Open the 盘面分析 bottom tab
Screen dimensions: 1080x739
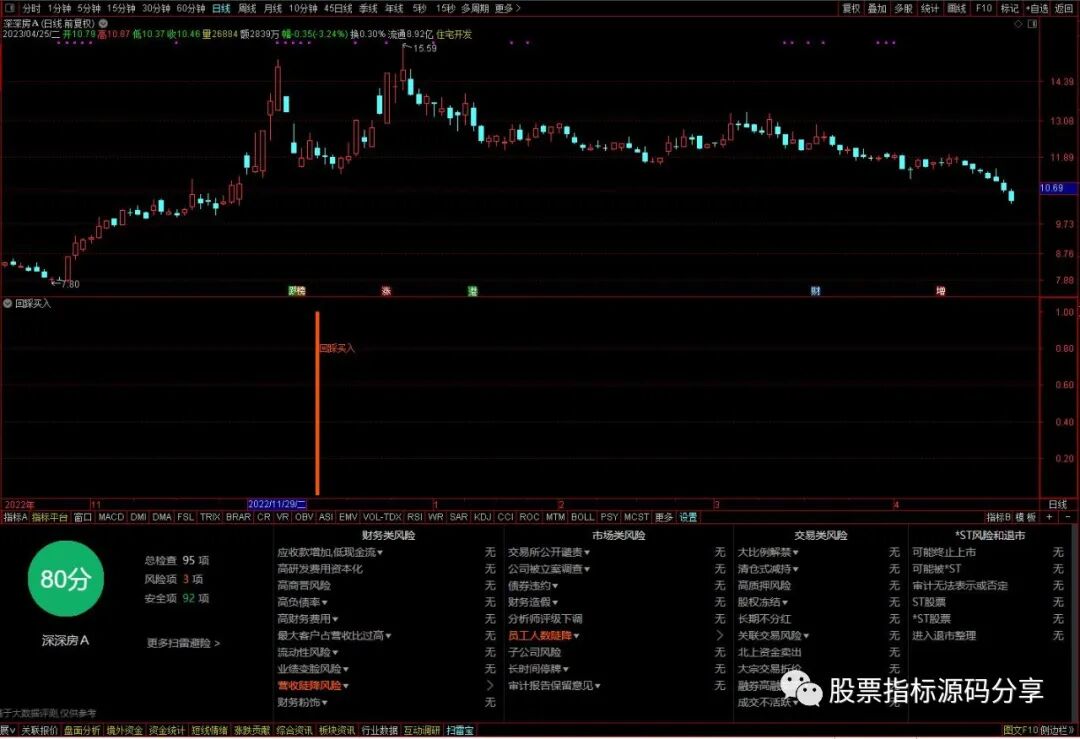click(x=82, y=730)
